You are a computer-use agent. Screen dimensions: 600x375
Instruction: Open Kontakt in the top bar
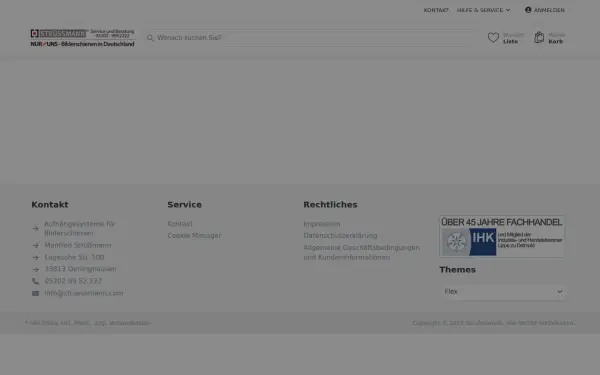pyautogui.click(x=436, y=10)
